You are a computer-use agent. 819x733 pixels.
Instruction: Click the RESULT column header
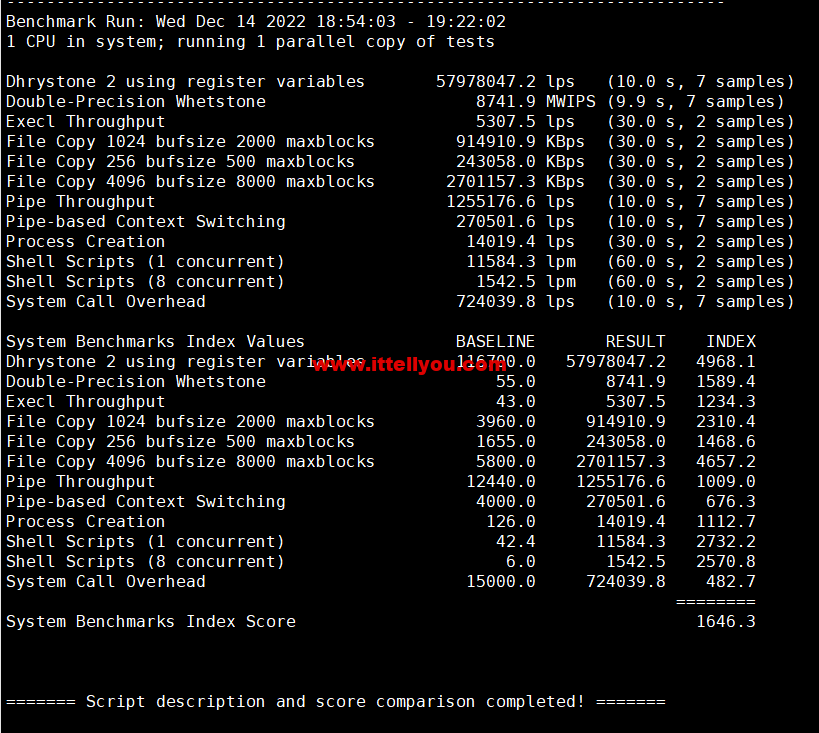pyautogui.click(x=635, y=341)
